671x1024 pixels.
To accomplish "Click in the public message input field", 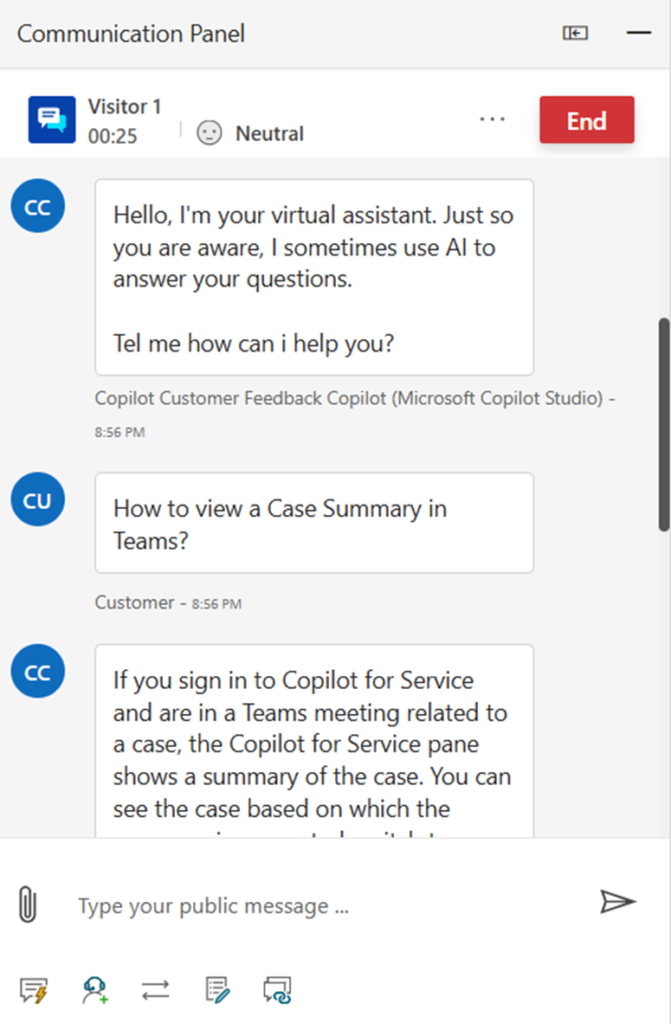I will 320,906.
